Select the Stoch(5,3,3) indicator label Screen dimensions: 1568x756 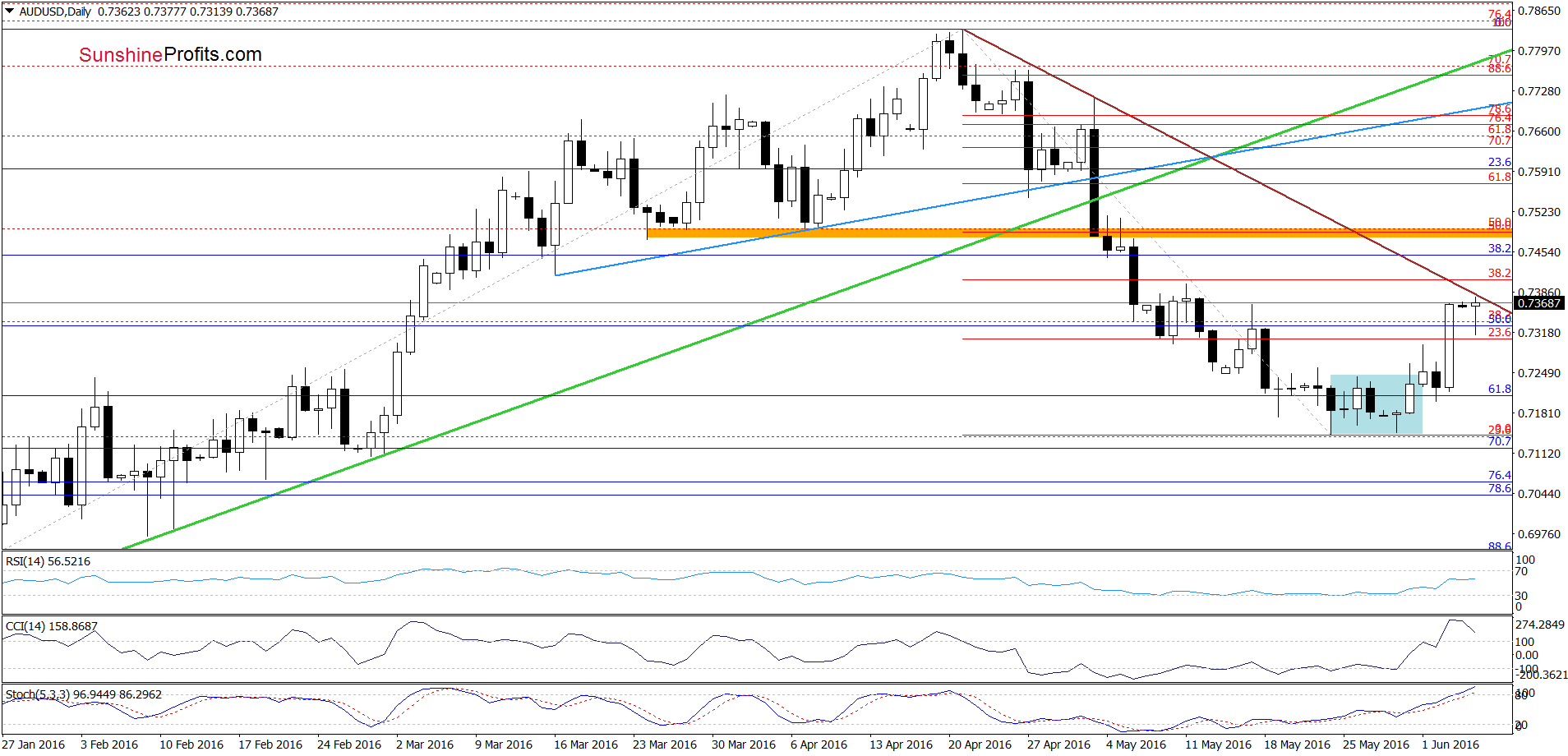pyautogui.click(x=84, y=694)
